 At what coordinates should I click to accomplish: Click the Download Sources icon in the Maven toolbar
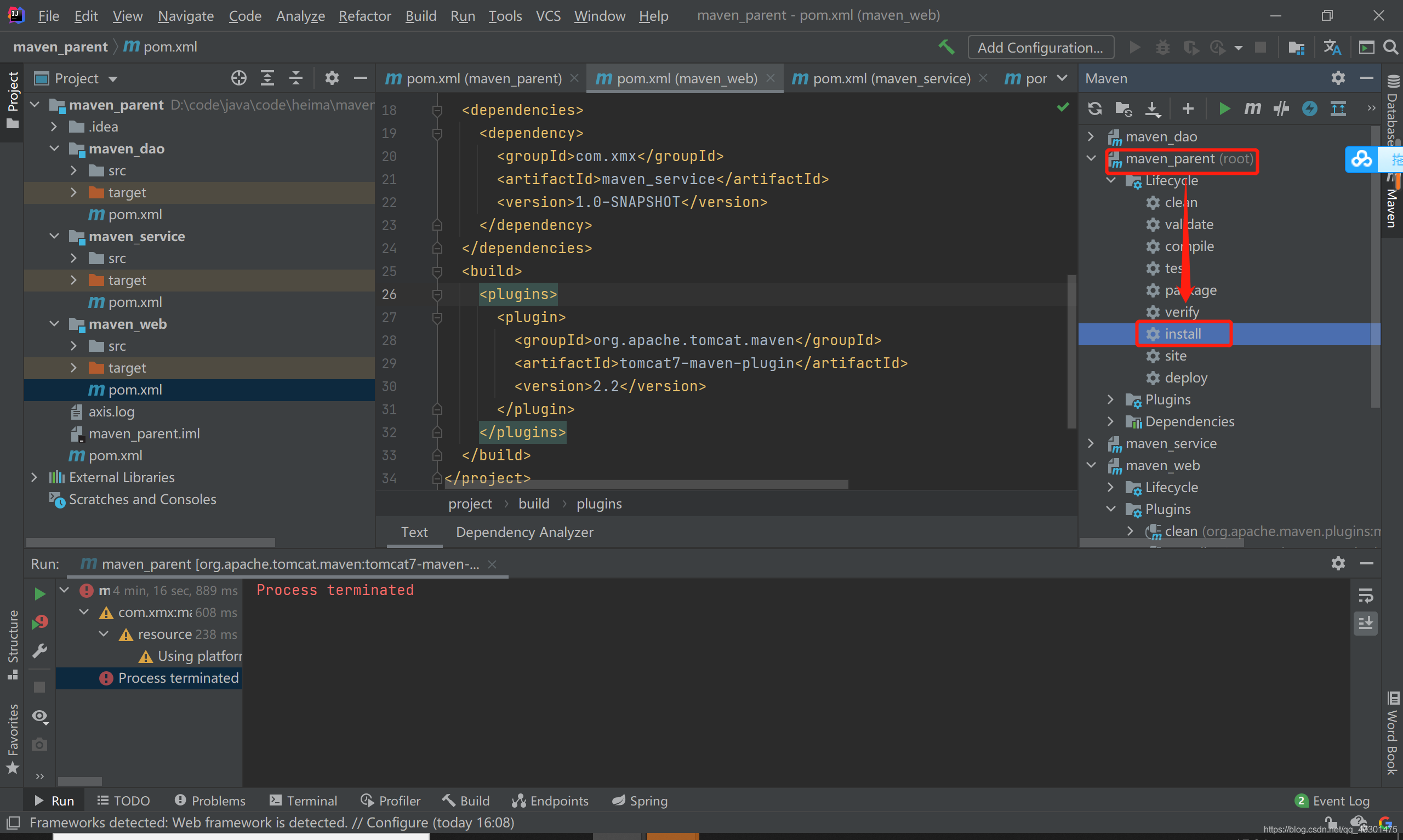[1153, 108]
